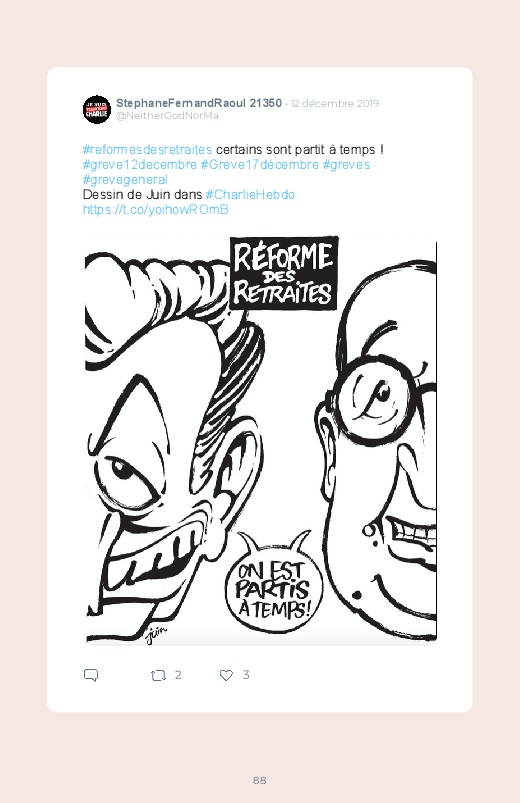
Task: Open the #greves hashtag
Action: [x=346, y=164]
